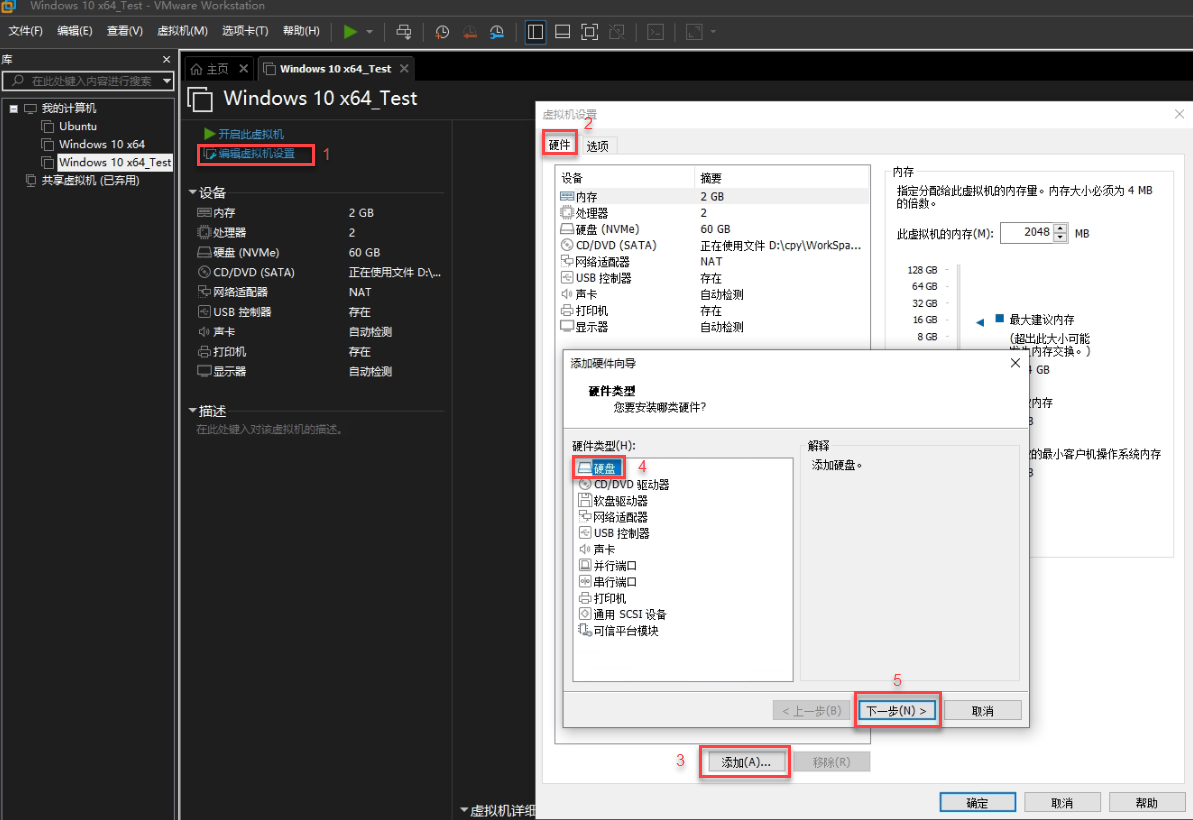Screen dimensions: 1193x820
Task: Select 硬盘 in the hardware type list
Action: pos(599,468)
